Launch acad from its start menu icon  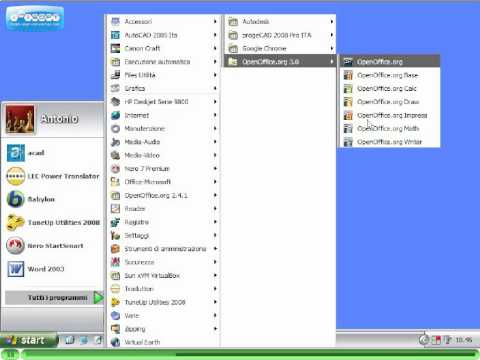[16, 153]
